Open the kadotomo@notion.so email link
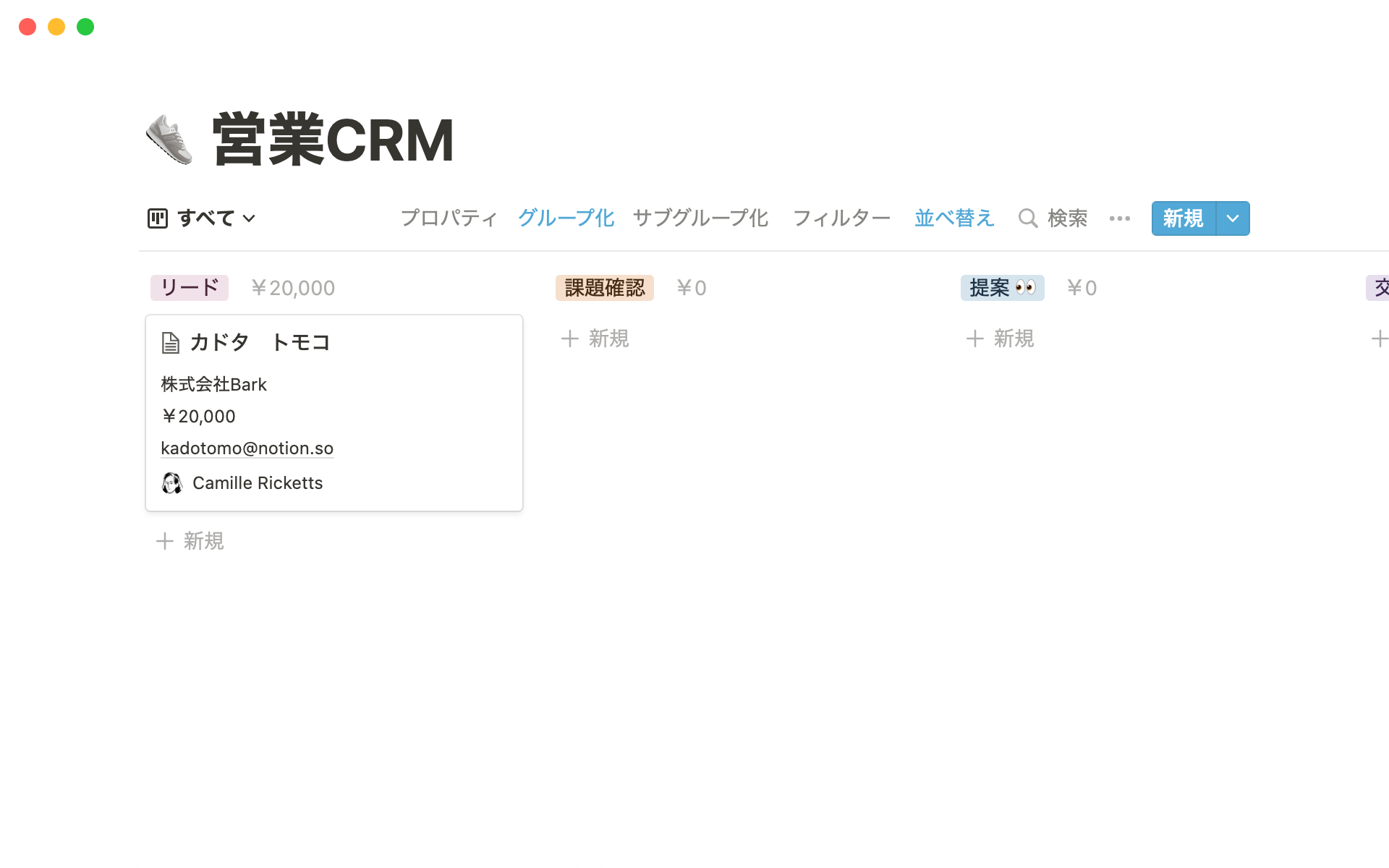The image size is (1389, 868). 247,448
